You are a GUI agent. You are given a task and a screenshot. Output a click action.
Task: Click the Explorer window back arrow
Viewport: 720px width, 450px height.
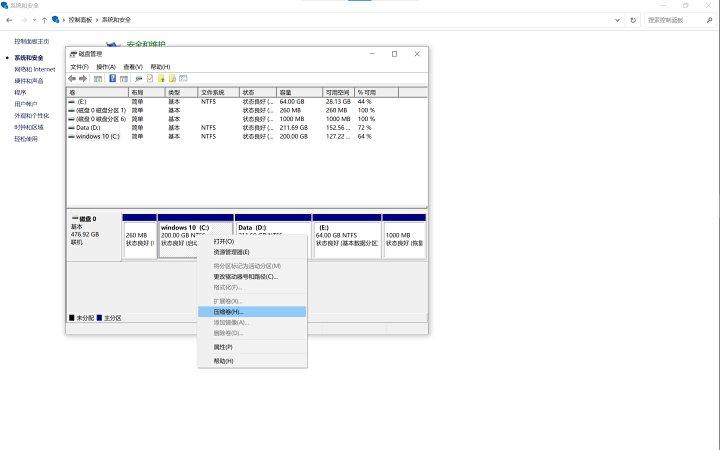click(9, 19)
